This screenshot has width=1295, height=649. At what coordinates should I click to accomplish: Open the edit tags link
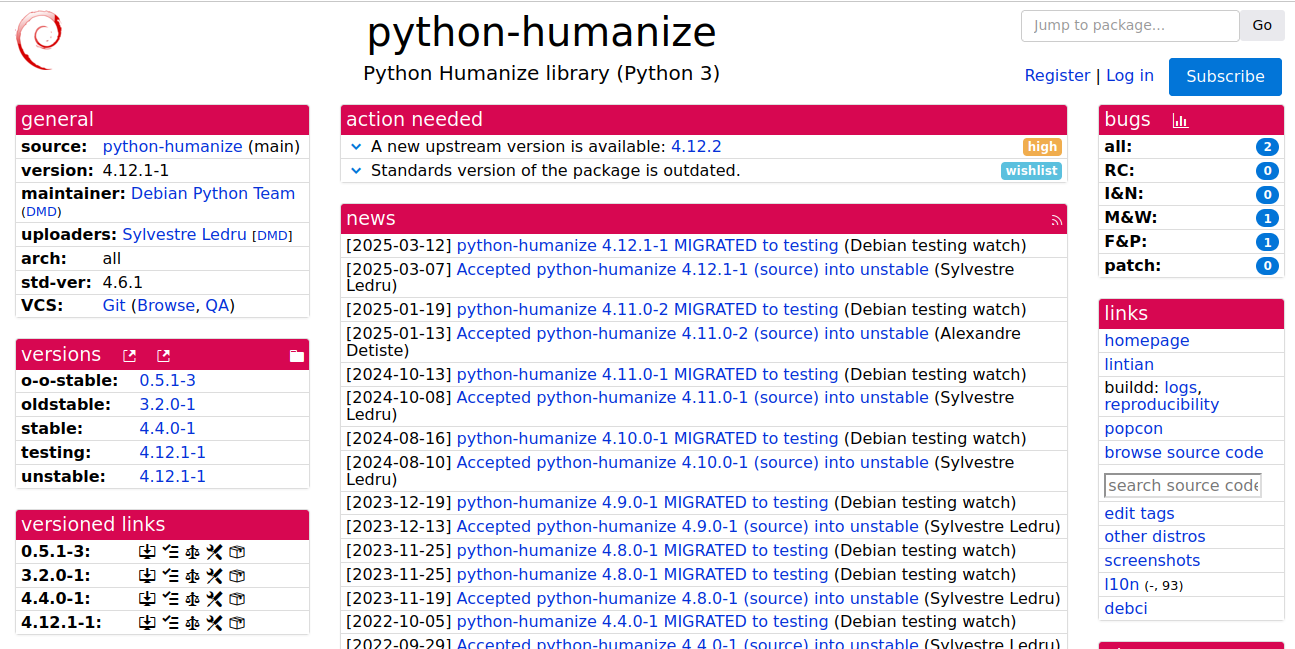pos(1139,514)
